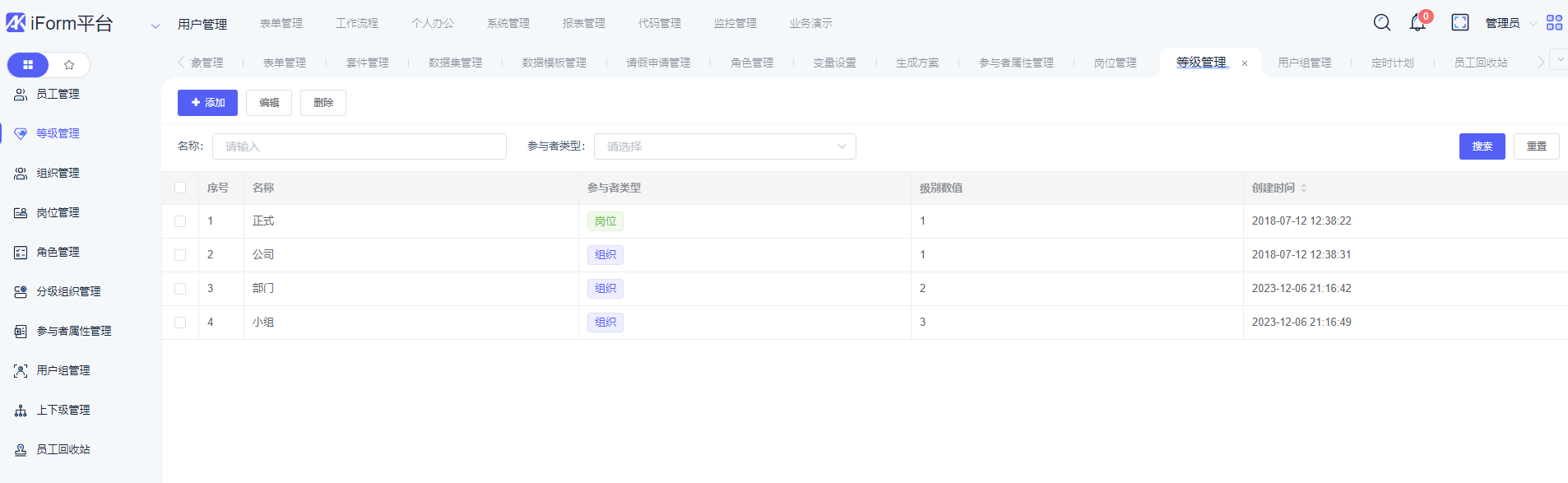The width and height of the screenshot is (1568, 483).
Task: Open the notifications bell icon
Action: coord(1417,23)
